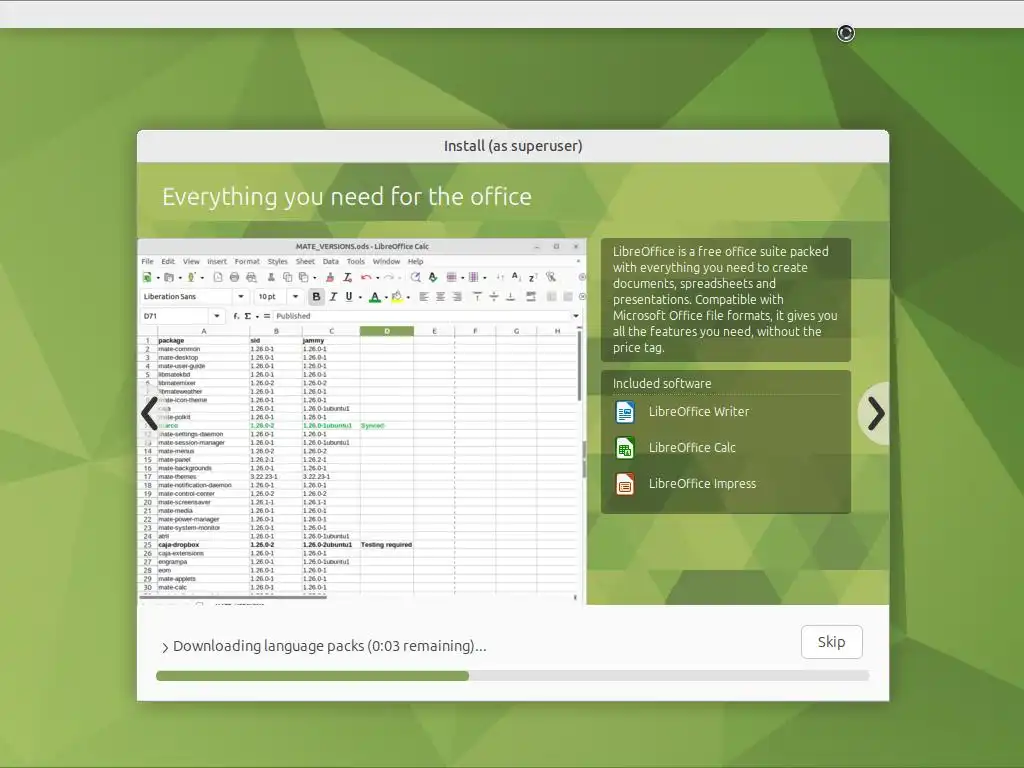Viewport: 1024px width, 768px height.
Task: Toggle Italic in the Calc screenshot toolbar
Action: (x=333, y=296)
